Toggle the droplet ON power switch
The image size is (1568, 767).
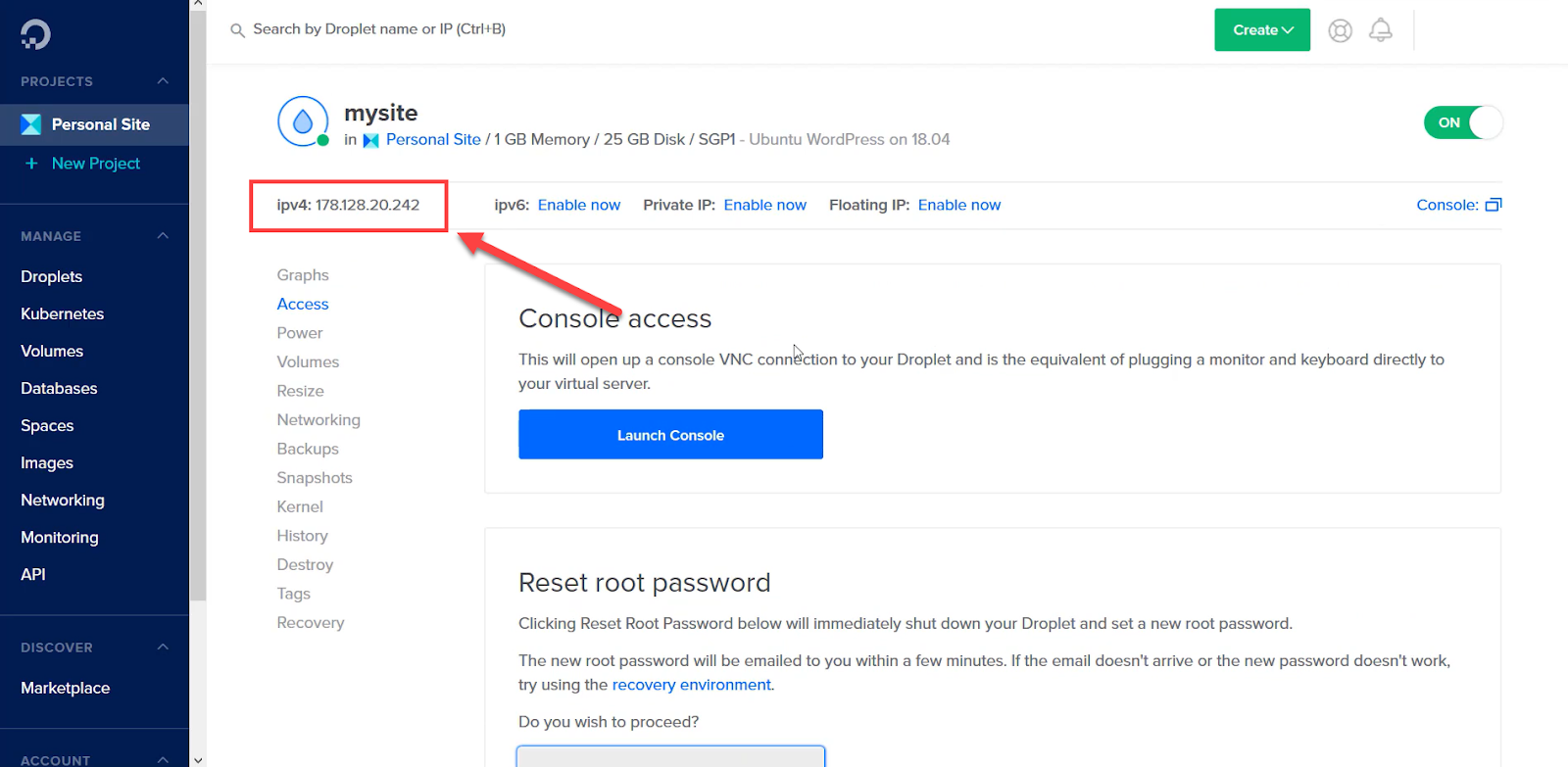[x=1462, y=122]
